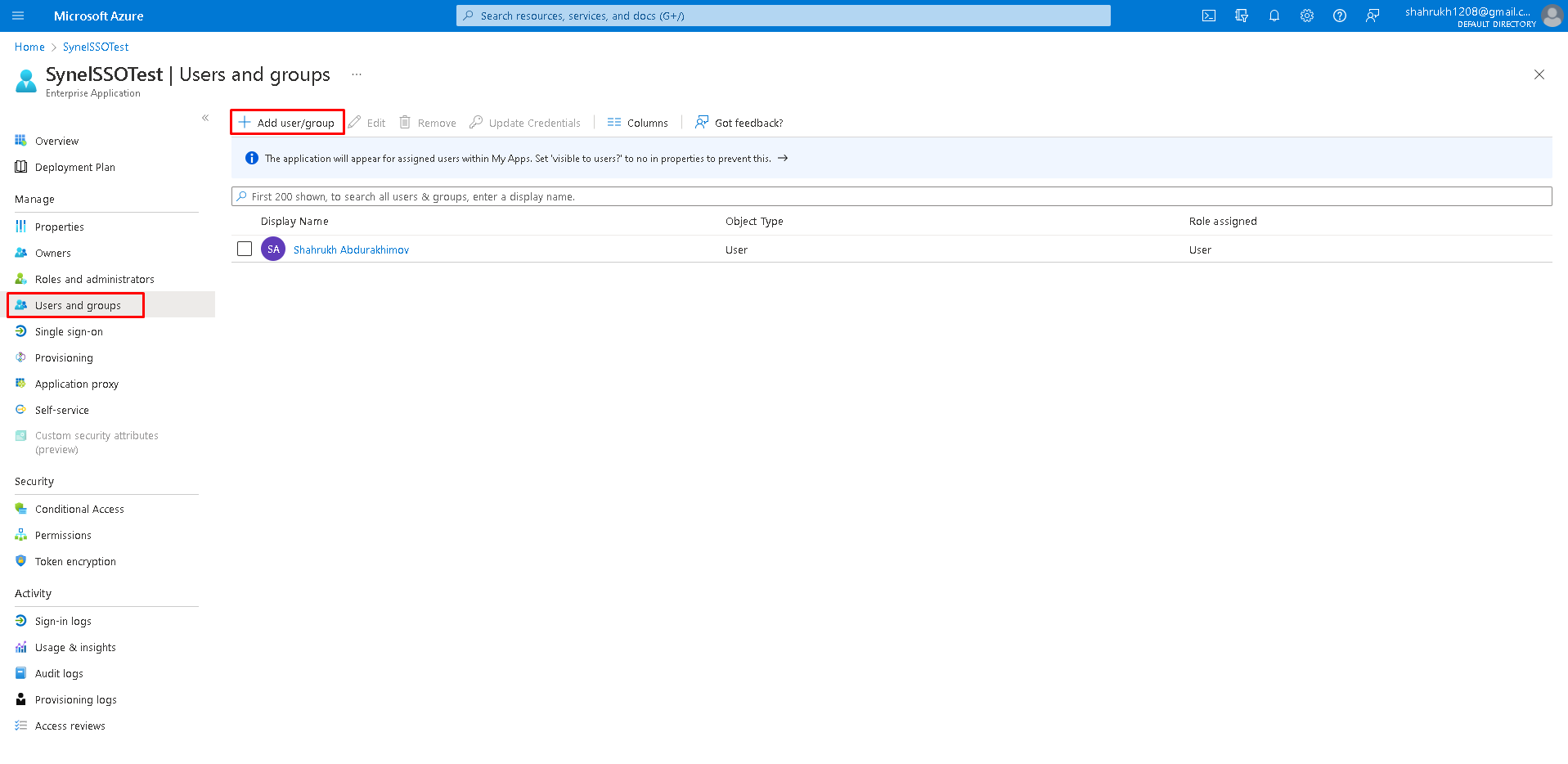Open the portal hamburger menu

pos(19,16)
